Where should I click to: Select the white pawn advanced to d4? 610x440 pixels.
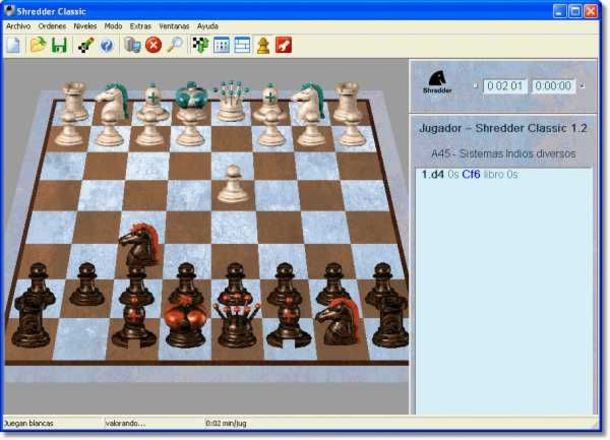233,184
